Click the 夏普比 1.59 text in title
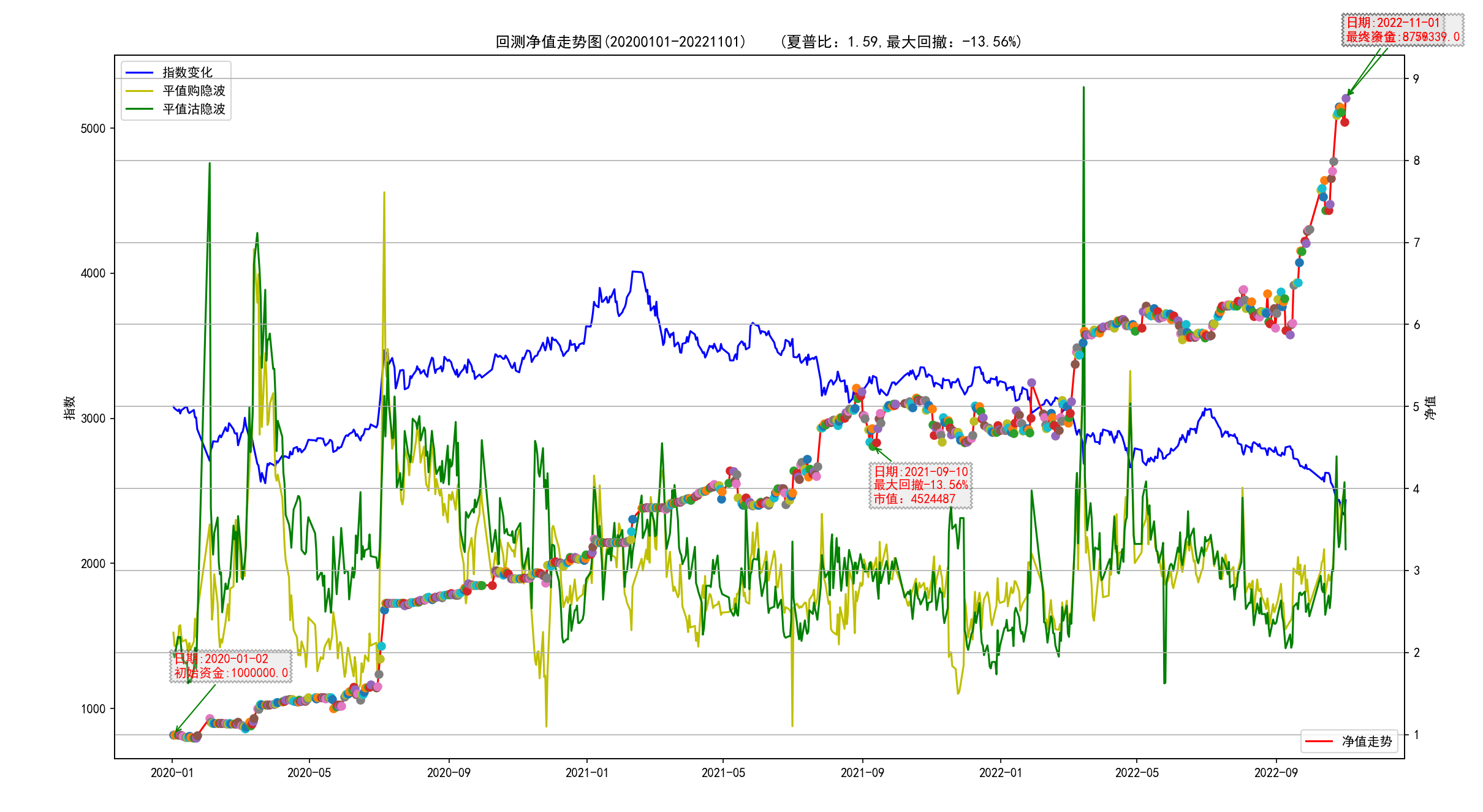The image size is (1483, 812). point(832,42)
